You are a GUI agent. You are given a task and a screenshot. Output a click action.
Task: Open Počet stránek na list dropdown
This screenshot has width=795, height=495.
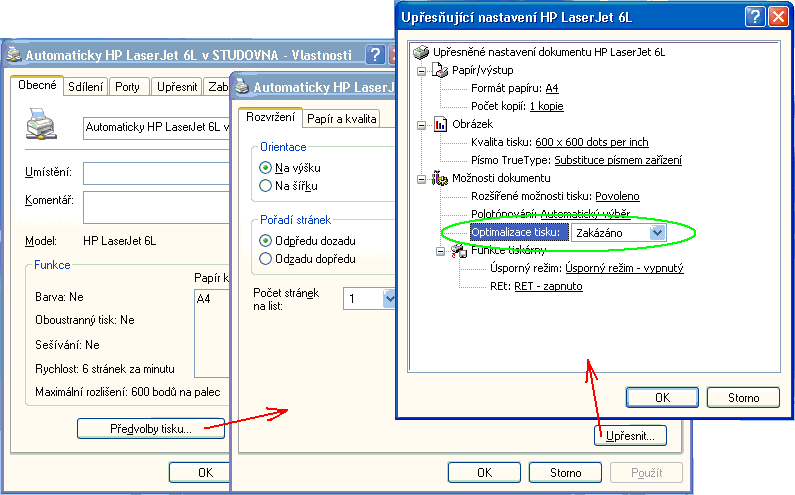coord(389,299)
